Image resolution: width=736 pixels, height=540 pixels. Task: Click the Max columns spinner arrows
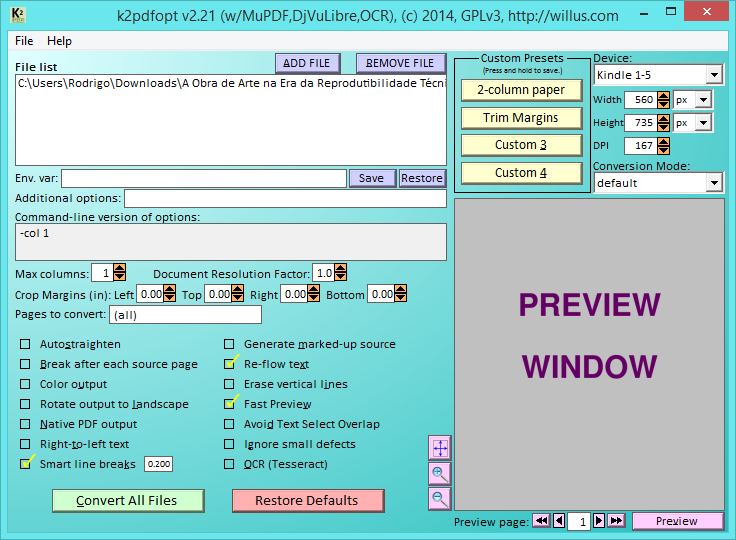(120, 273)
